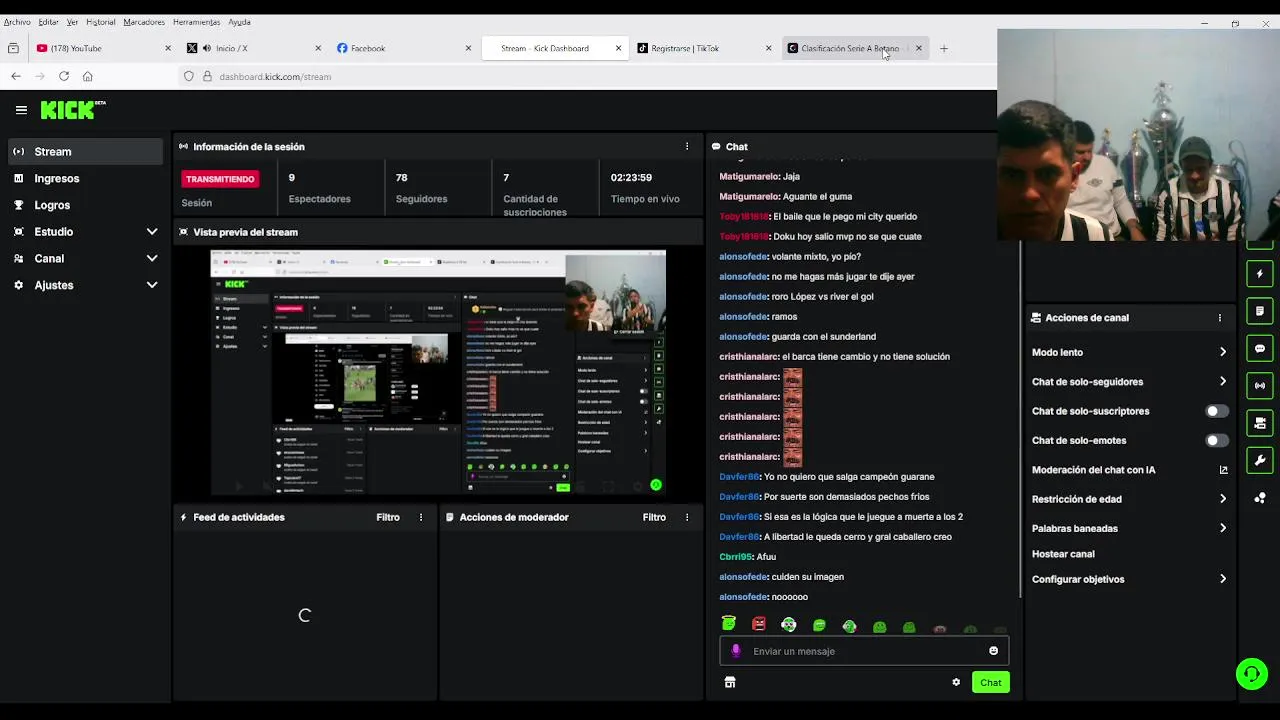Image resolution: width=1280 pixels, height=720 pixels.
Task: Click the document note sidebar icon
Action: tap(1260, 311)
